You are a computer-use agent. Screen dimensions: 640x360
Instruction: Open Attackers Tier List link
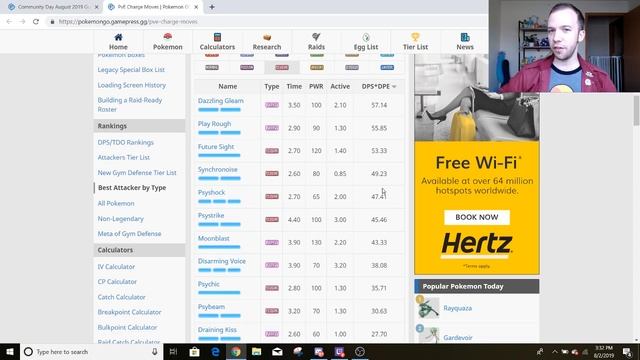point(124,157)
